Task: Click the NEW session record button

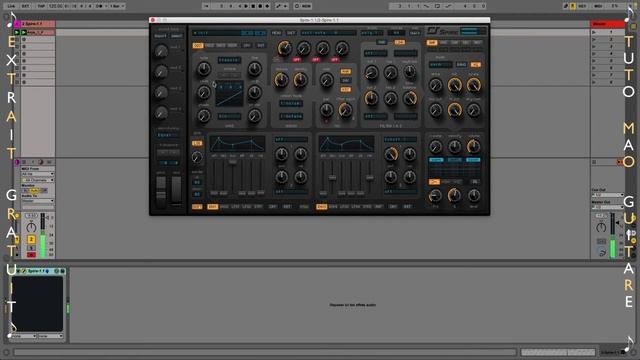Action: click(306, 6)
